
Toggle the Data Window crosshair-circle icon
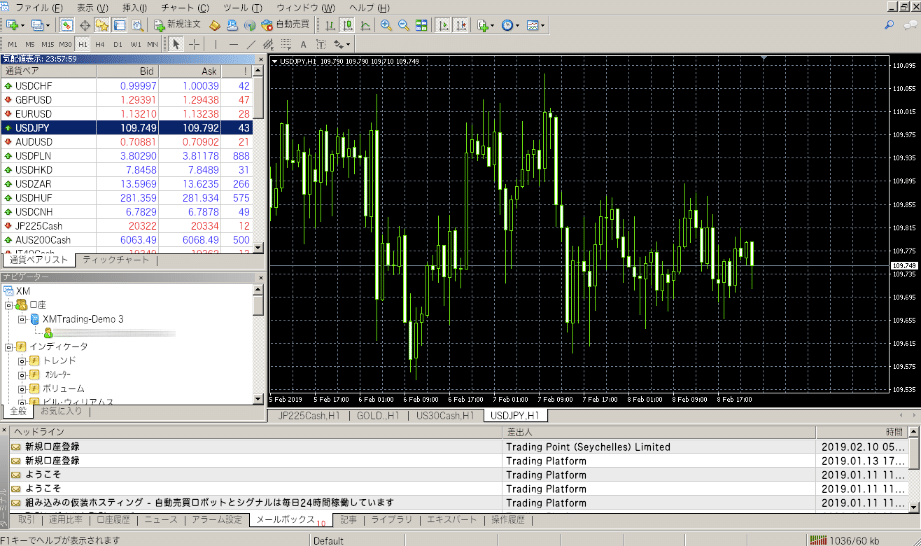click(85, 25)
